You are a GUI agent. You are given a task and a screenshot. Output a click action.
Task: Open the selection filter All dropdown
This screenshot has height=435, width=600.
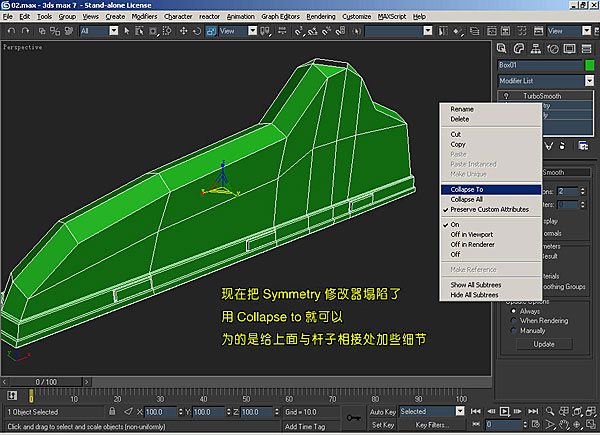(x=114, y=31)
